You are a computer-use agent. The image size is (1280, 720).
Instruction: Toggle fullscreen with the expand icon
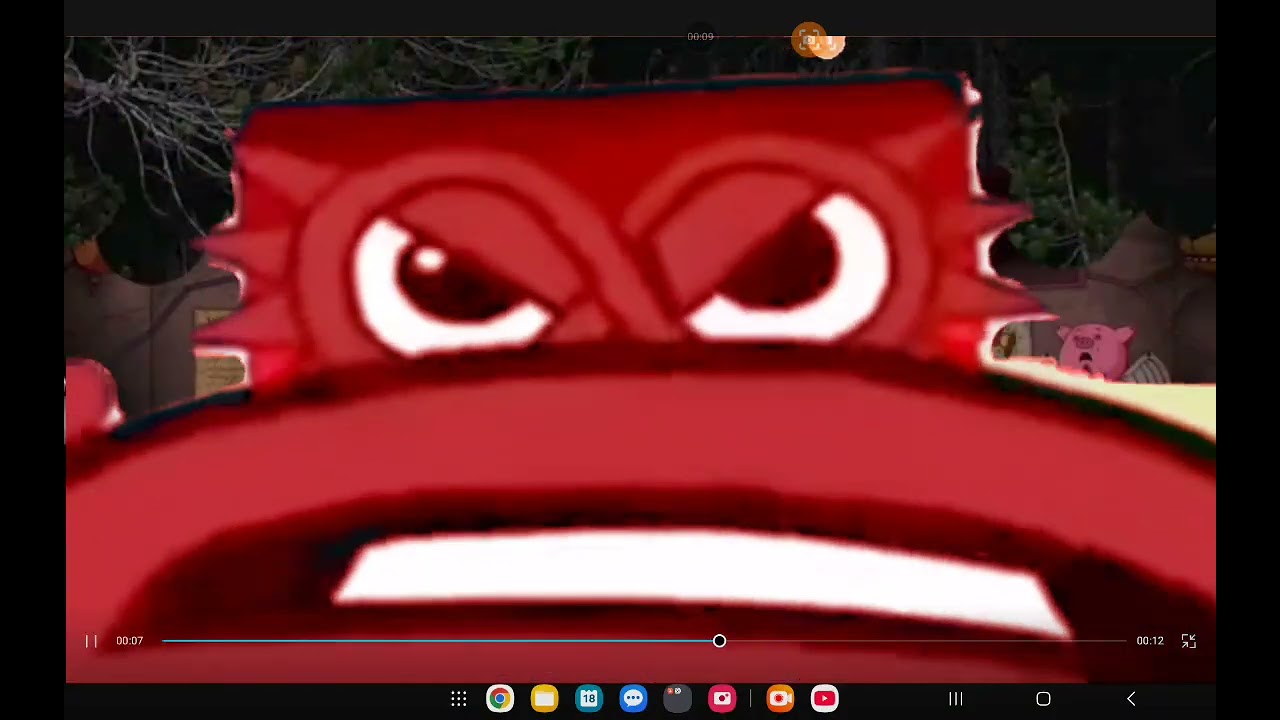tap(1188, 641)
